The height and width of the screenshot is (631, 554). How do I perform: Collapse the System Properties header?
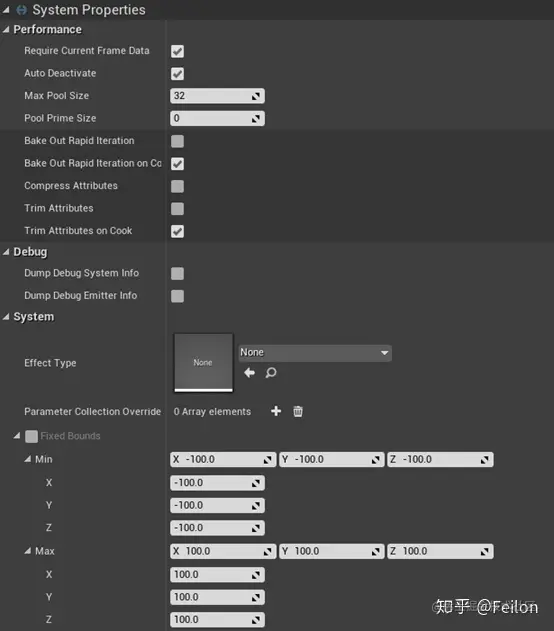[6, 10]
